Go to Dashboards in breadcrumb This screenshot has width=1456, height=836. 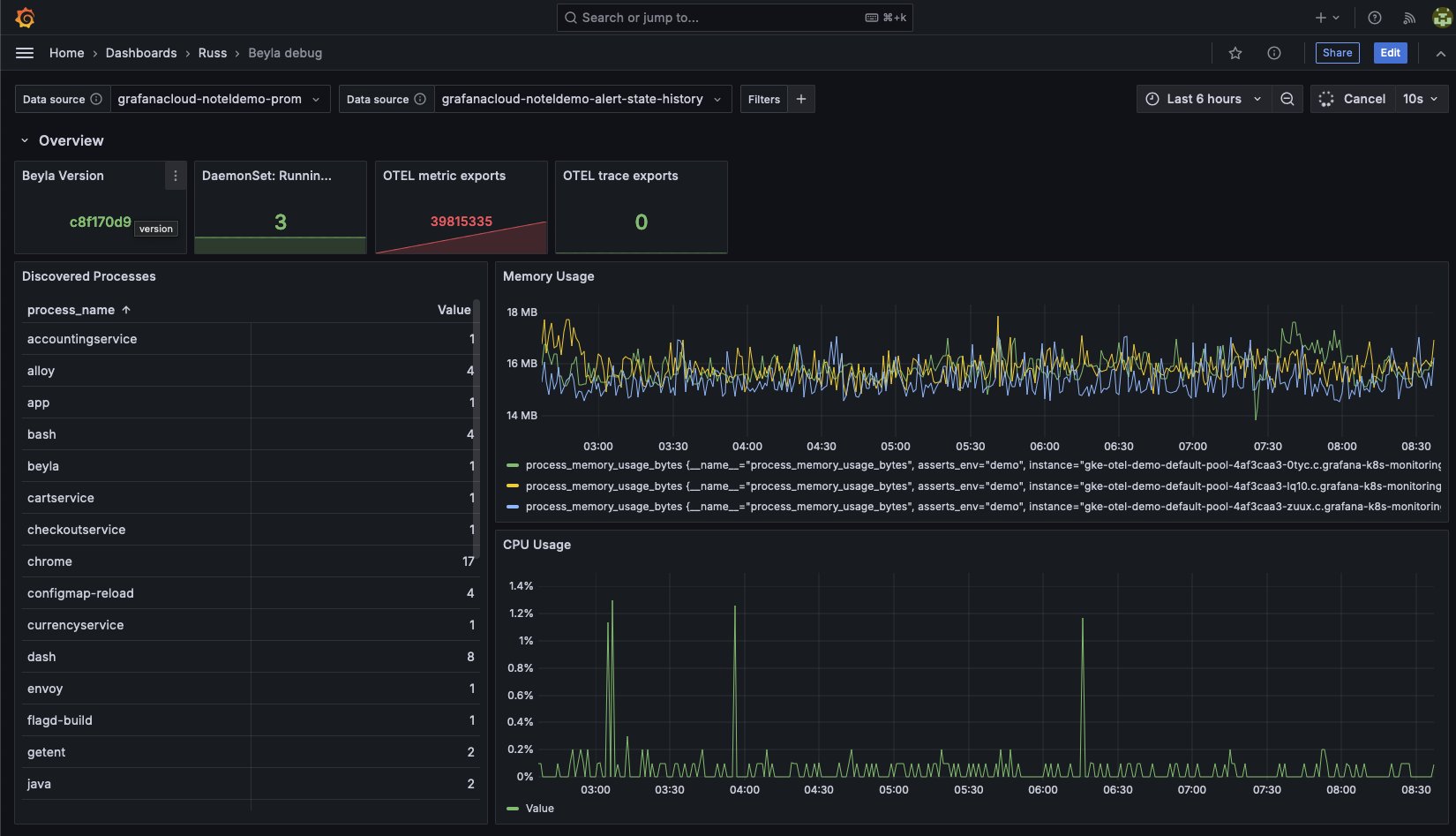pos(141,53)
